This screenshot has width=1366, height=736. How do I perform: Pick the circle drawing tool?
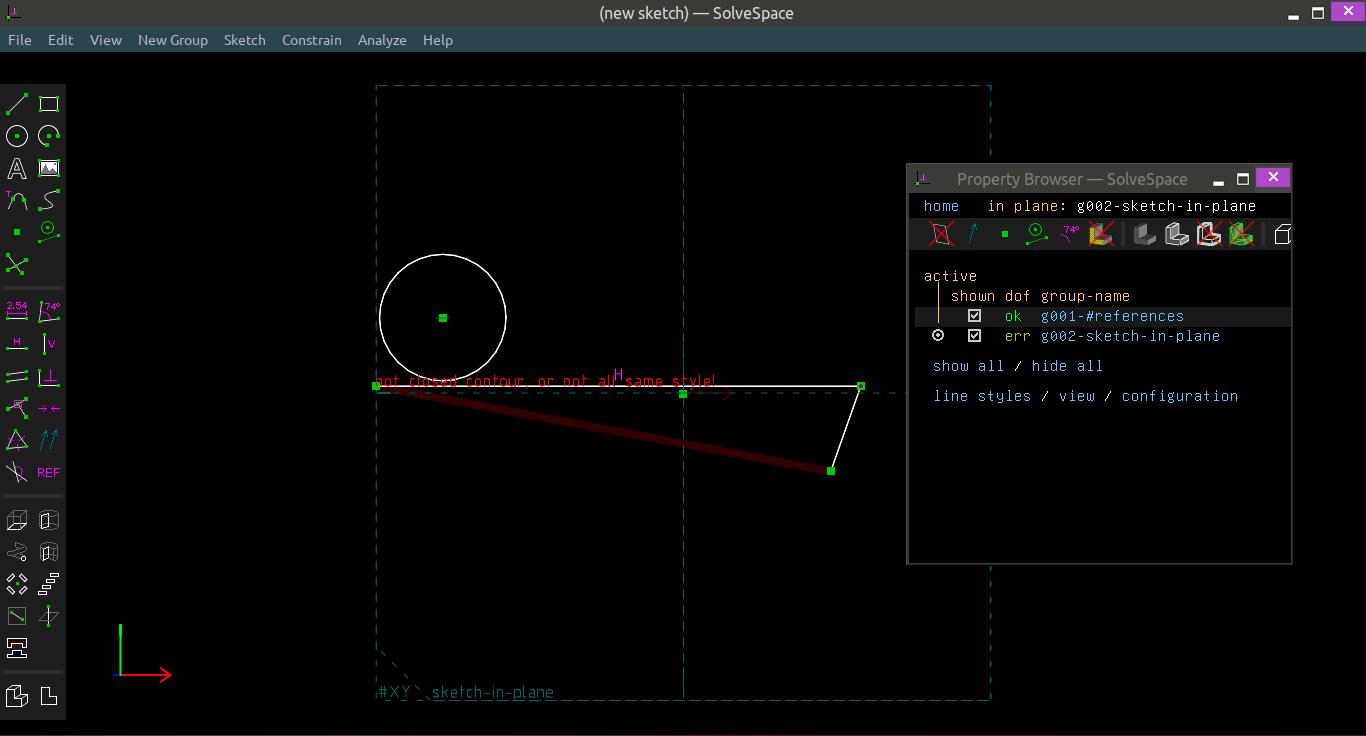pos(17,136)
